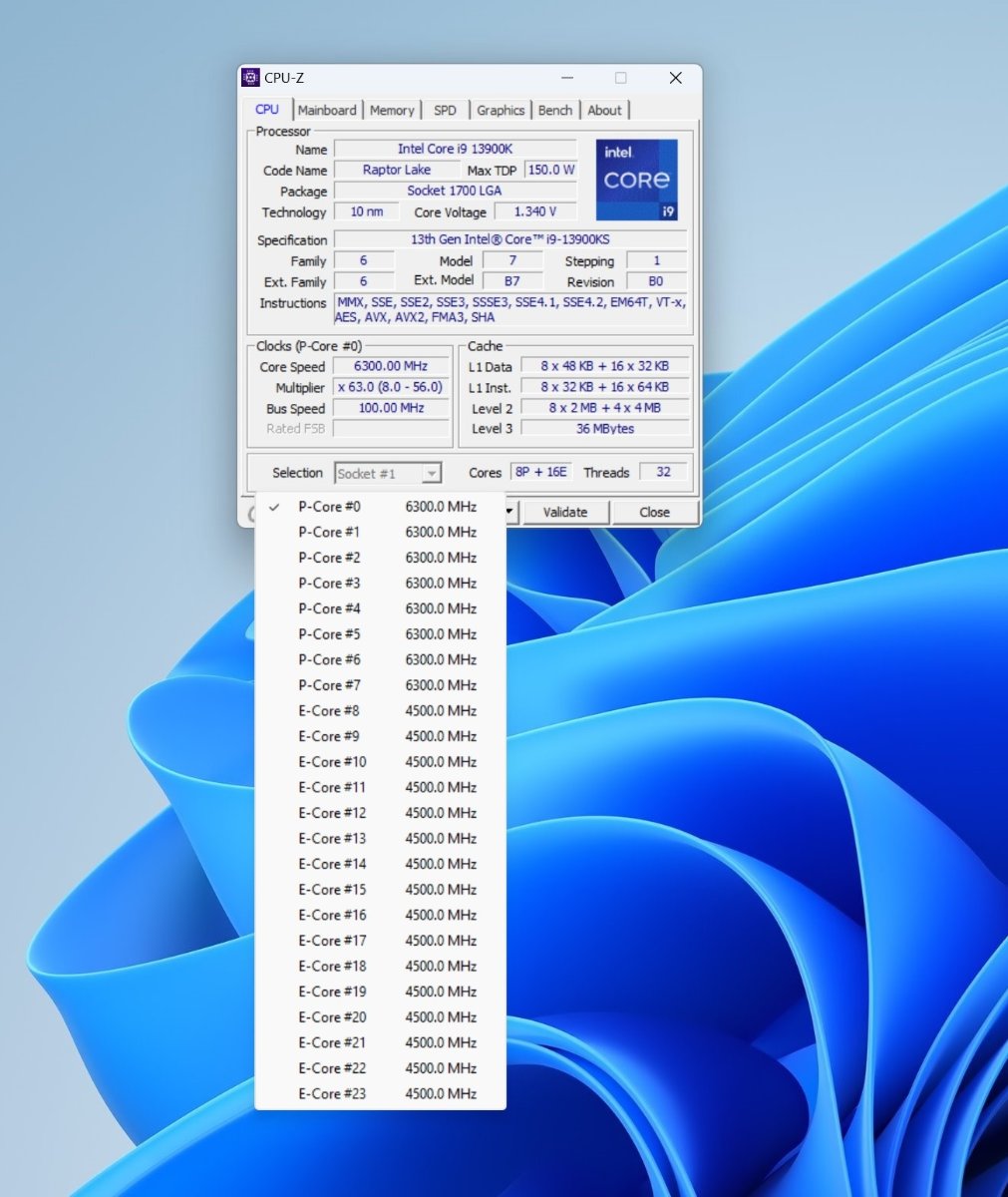
Task: Click the processor Name field 'Intel Core i9 13900K'
Action: point(456,149)
